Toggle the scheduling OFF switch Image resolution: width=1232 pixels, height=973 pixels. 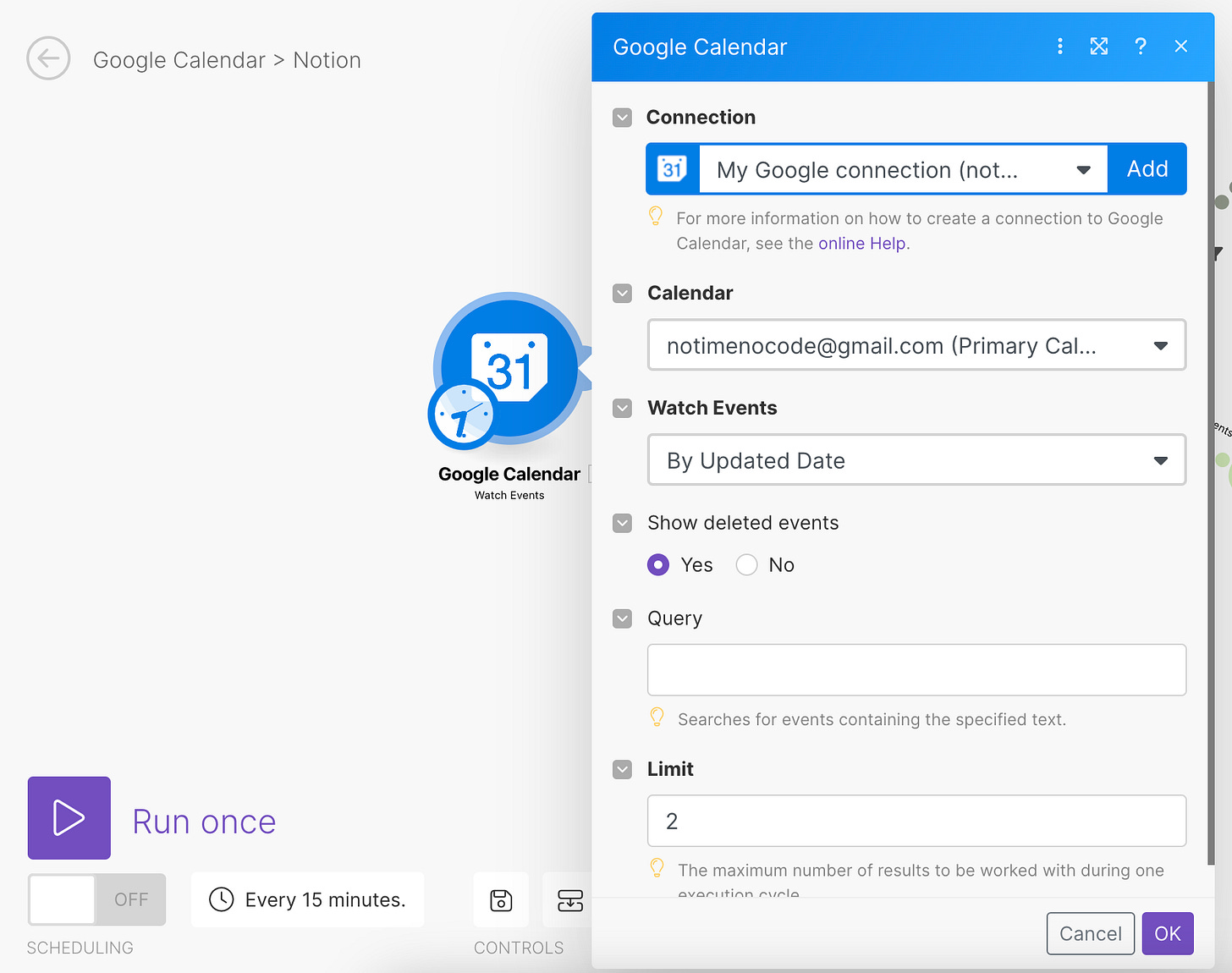96,899
